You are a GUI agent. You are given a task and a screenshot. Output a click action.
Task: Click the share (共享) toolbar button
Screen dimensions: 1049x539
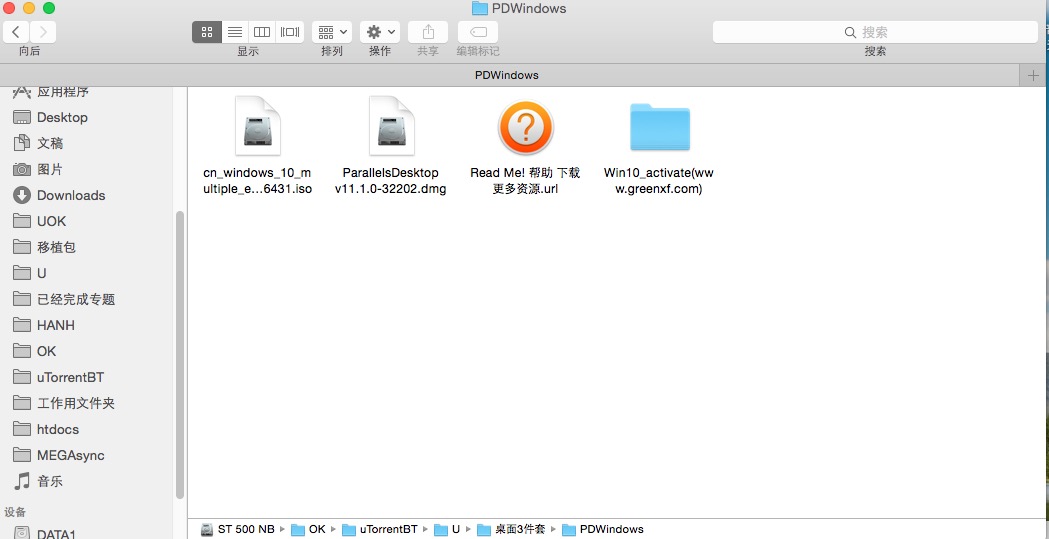click(x=428, y=31)
